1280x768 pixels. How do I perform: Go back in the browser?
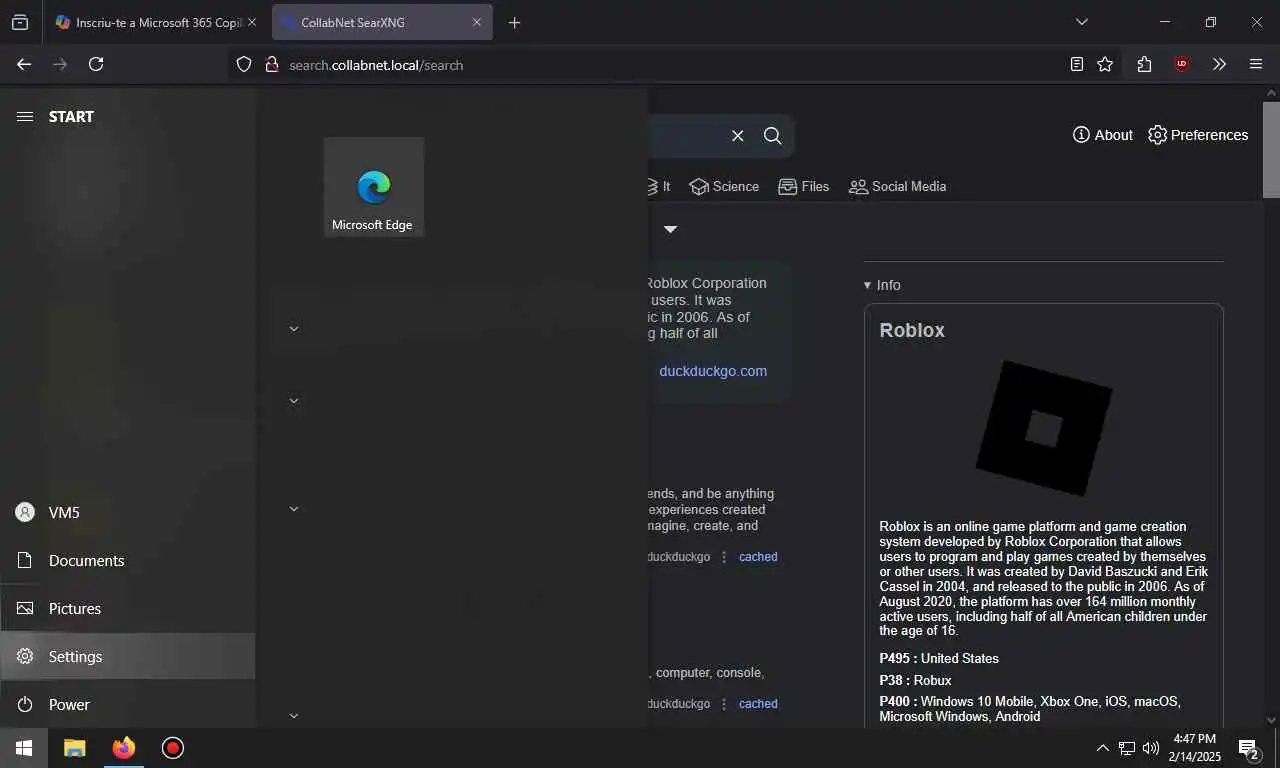point(24,64)
